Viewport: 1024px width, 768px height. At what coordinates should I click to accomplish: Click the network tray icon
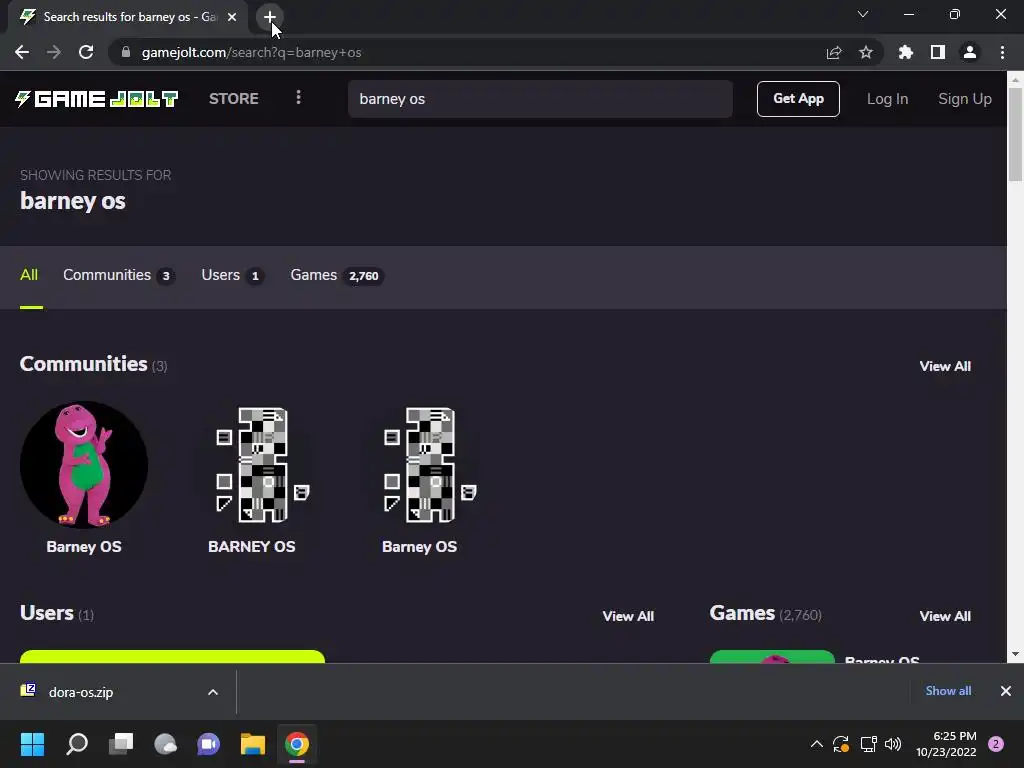(x=868, y=744)
